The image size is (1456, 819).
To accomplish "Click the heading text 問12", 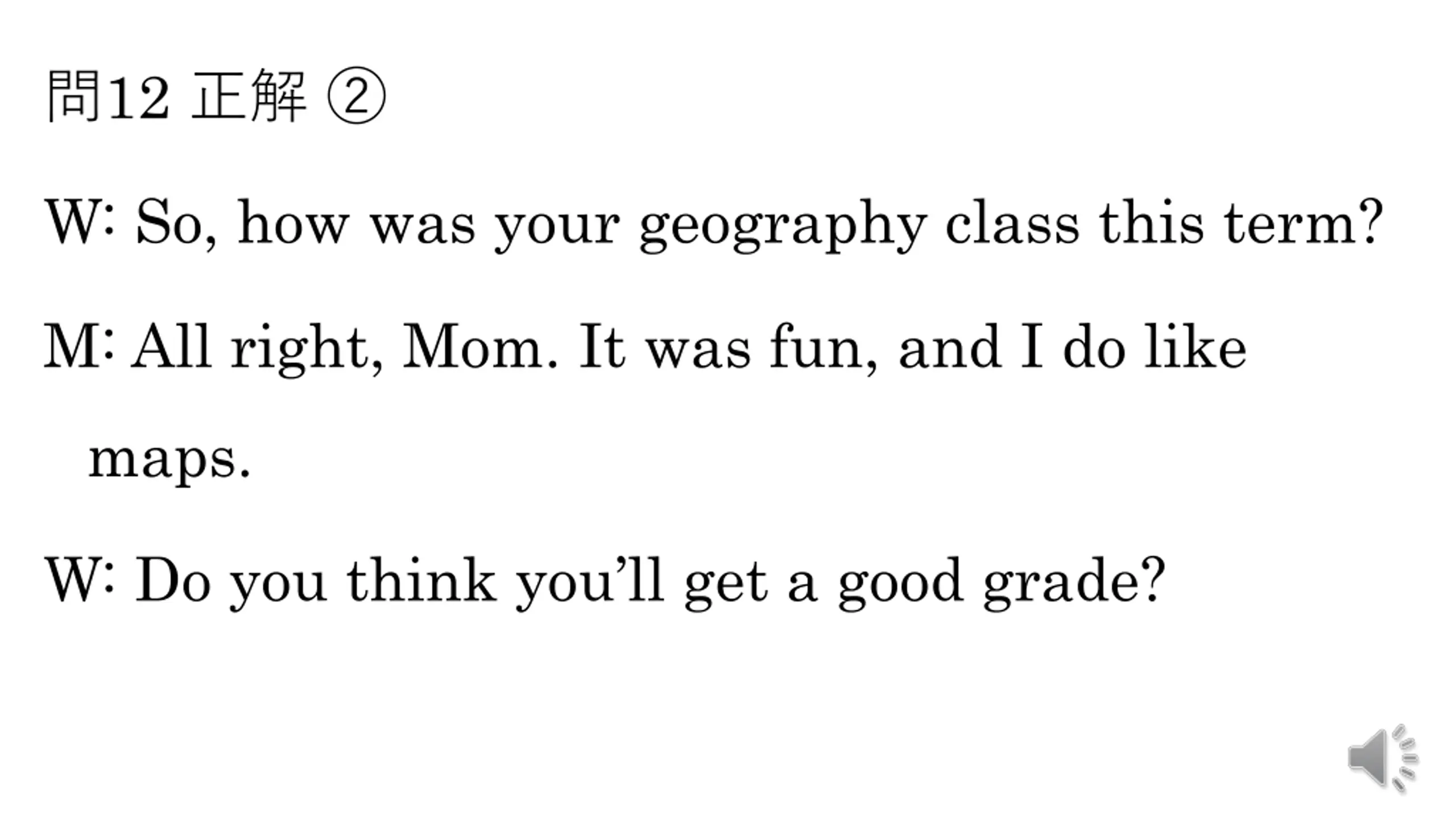I will (x=108, y=96).
